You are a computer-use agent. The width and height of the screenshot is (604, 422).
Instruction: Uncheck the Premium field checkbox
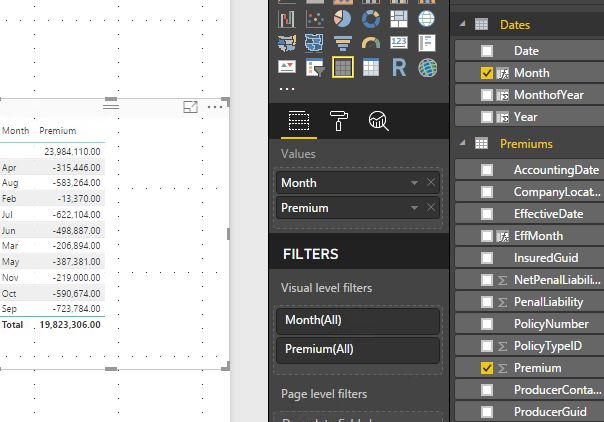click(487, 368)
